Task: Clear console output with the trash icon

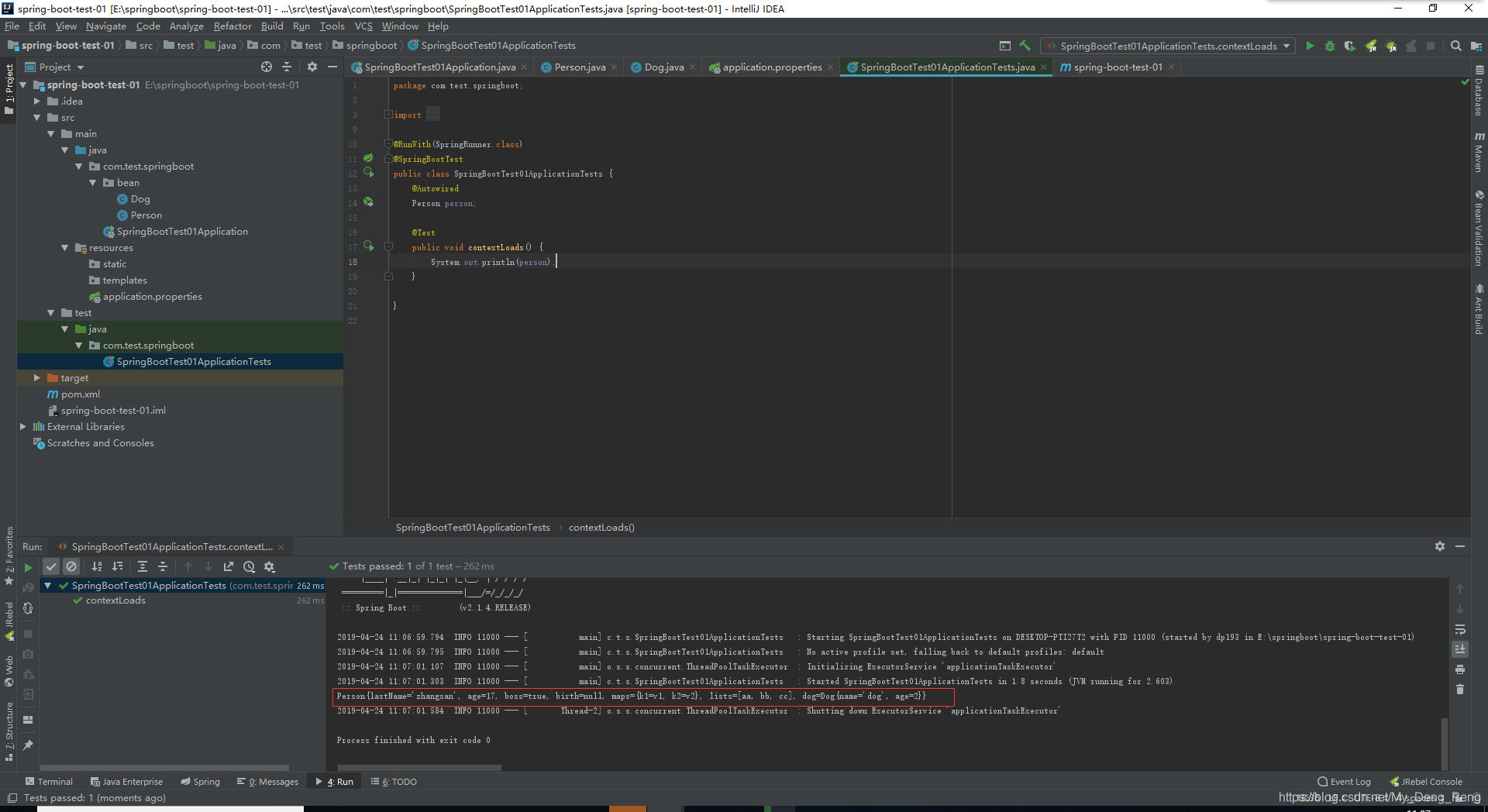Action: (x=1460, y=689)
